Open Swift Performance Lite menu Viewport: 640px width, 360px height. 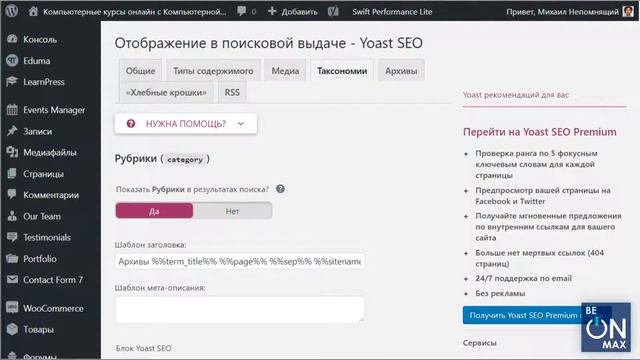[392, 12]
